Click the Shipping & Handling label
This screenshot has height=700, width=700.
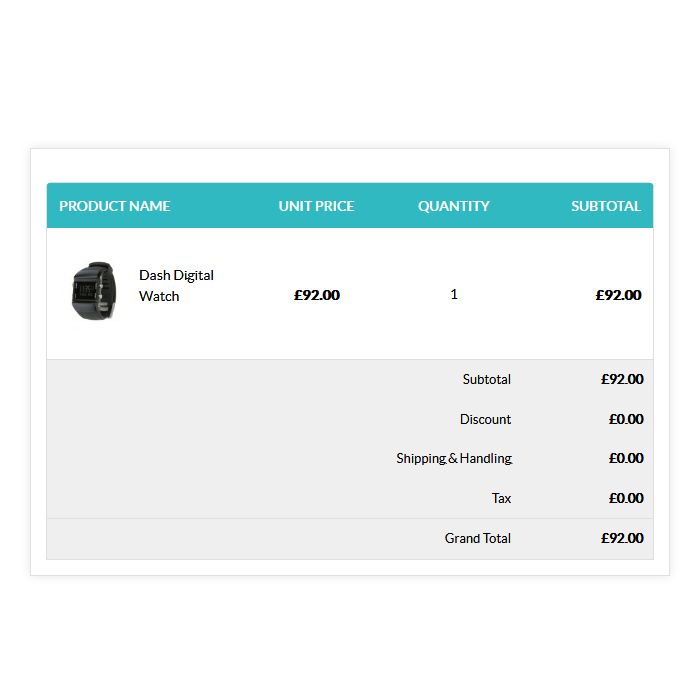tap(454, 458)
